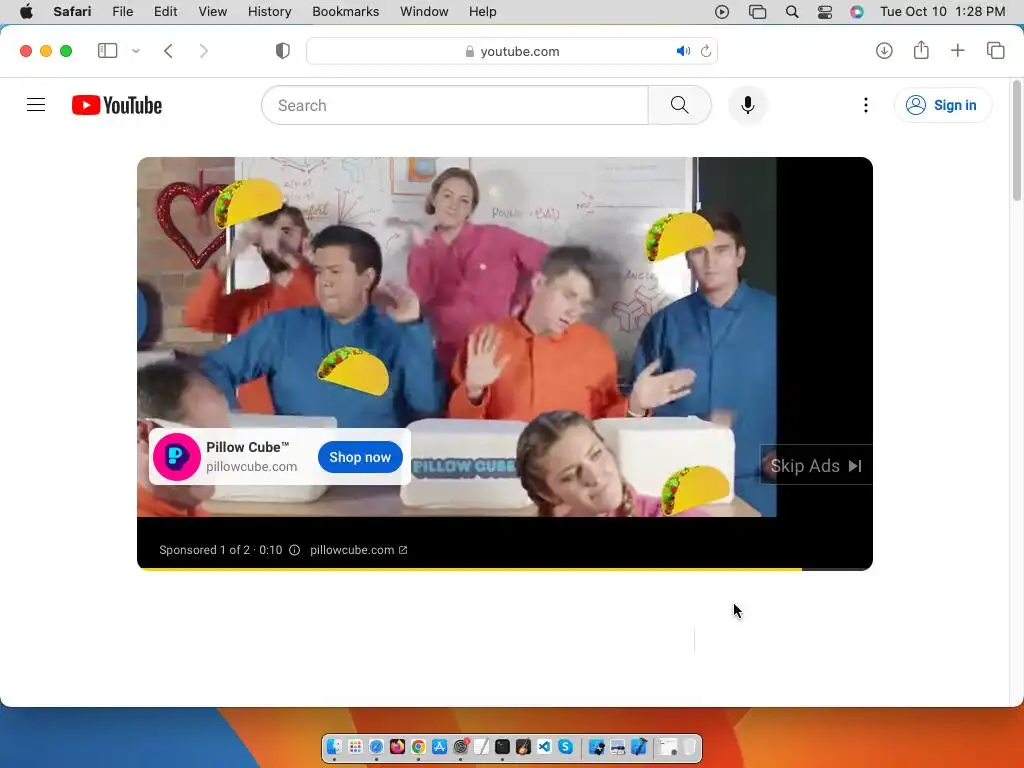Open Visual Studio Code from the Dock

coord(545,746)
